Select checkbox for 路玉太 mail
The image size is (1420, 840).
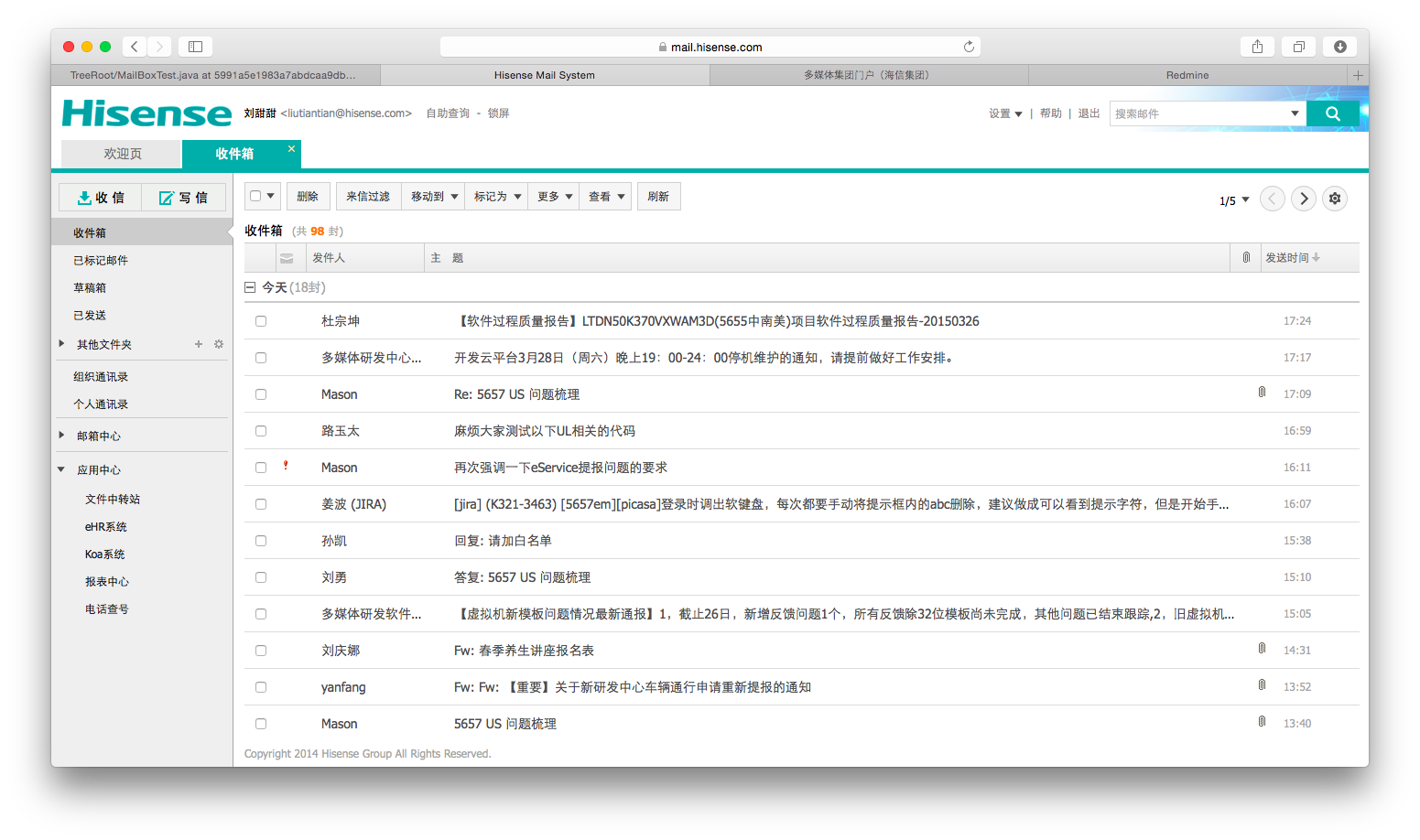click(x=261, y=431)
